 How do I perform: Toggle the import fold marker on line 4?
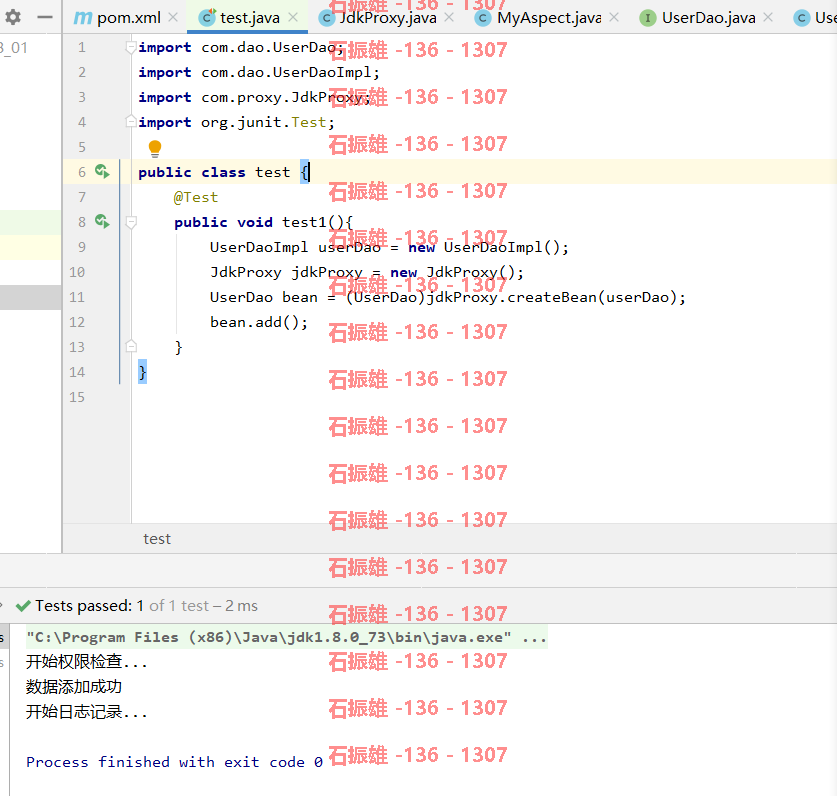(130, 122)
